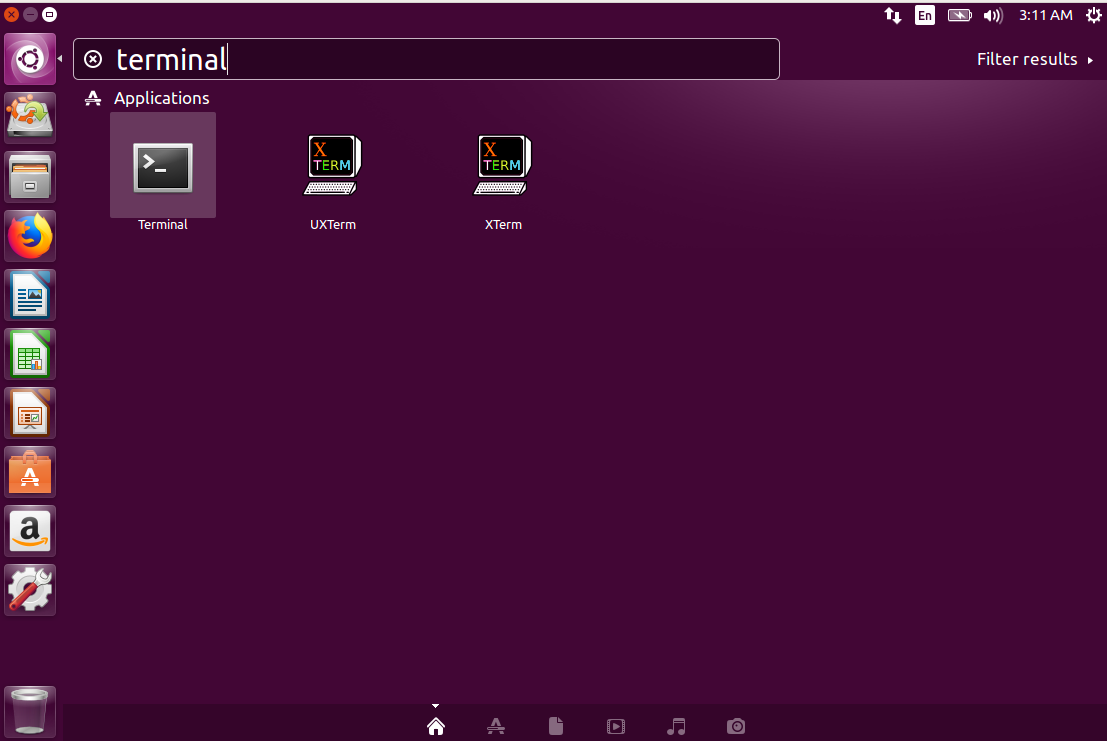This screenshot has width=1107, height=741.
Task: Click inside the search input field
Action: point(400,59)
